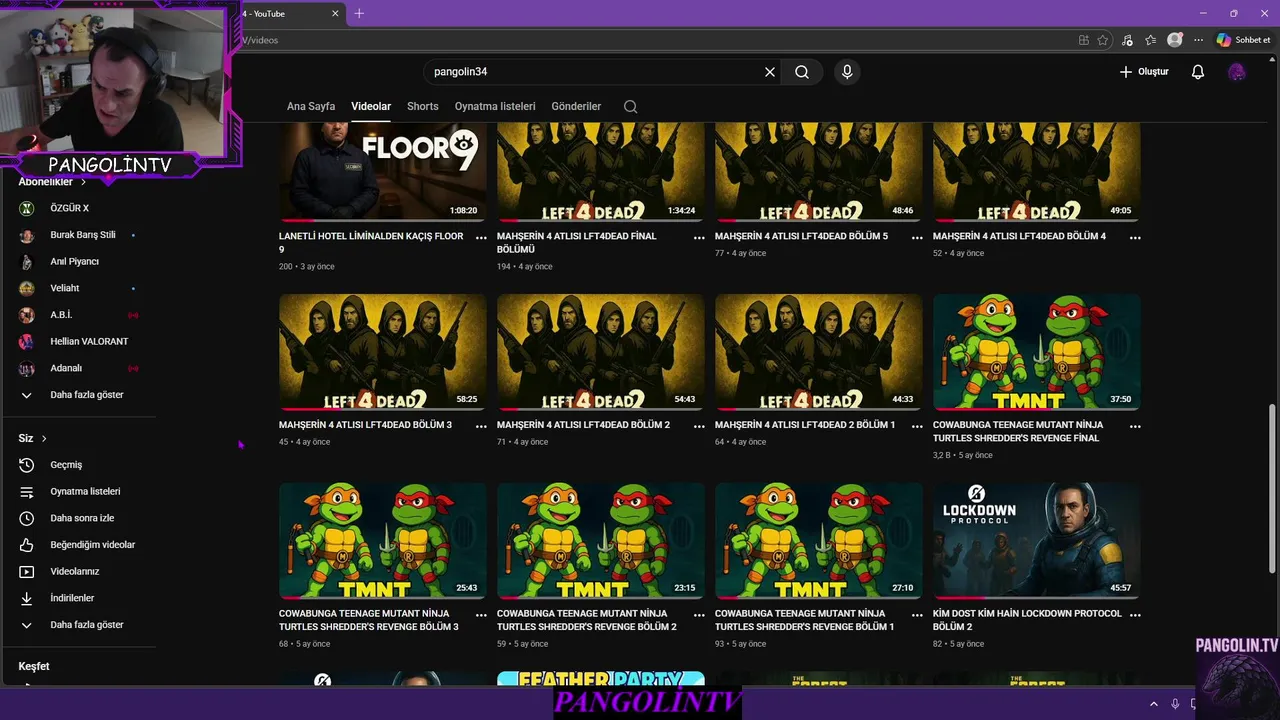Show hidden system tray icons

1153,704
